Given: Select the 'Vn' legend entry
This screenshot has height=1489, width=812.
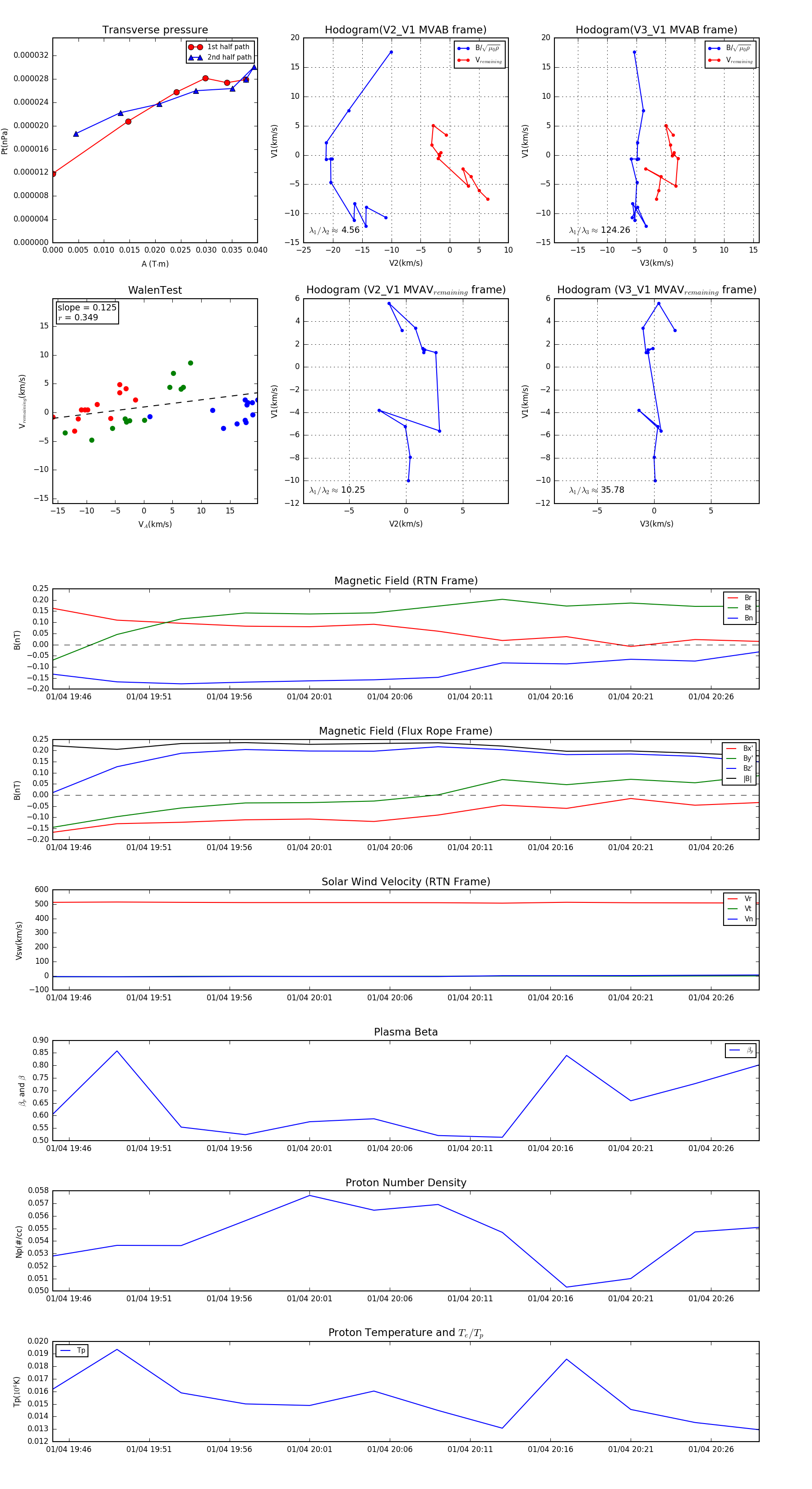Looking at the screenshot, I should [x=740, y=919].
